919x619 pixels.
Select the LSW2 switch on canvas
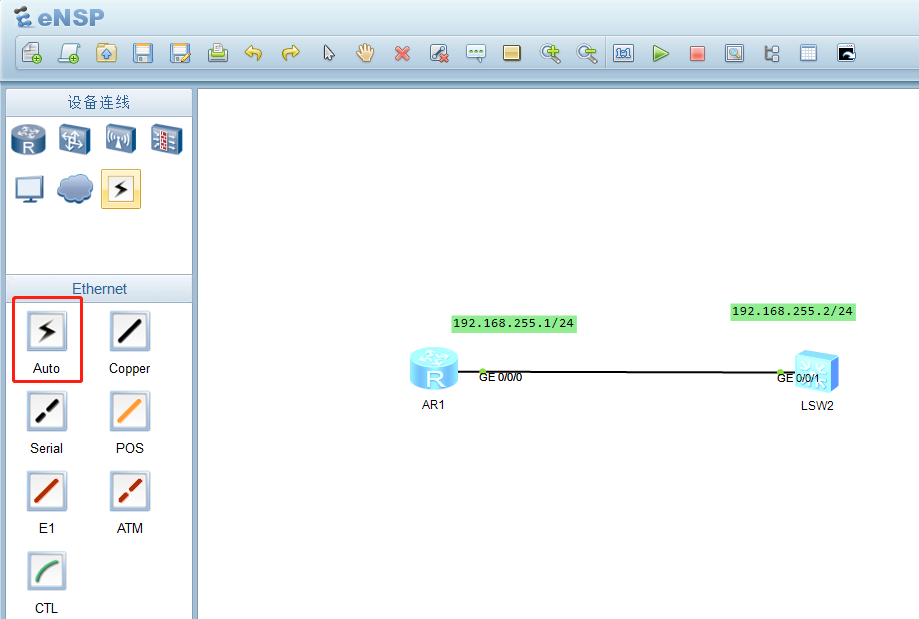coord(817,371)
